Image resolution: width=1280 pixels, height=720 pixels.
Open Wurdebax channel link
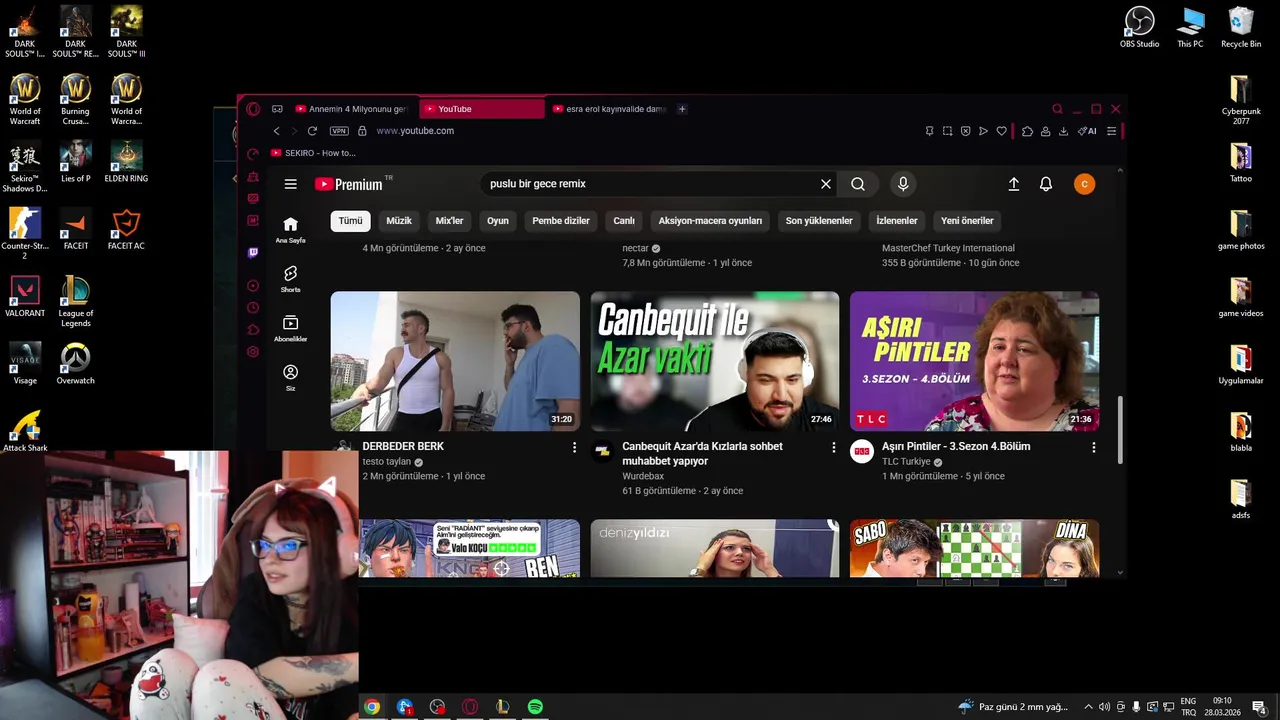tap(643, 477)
